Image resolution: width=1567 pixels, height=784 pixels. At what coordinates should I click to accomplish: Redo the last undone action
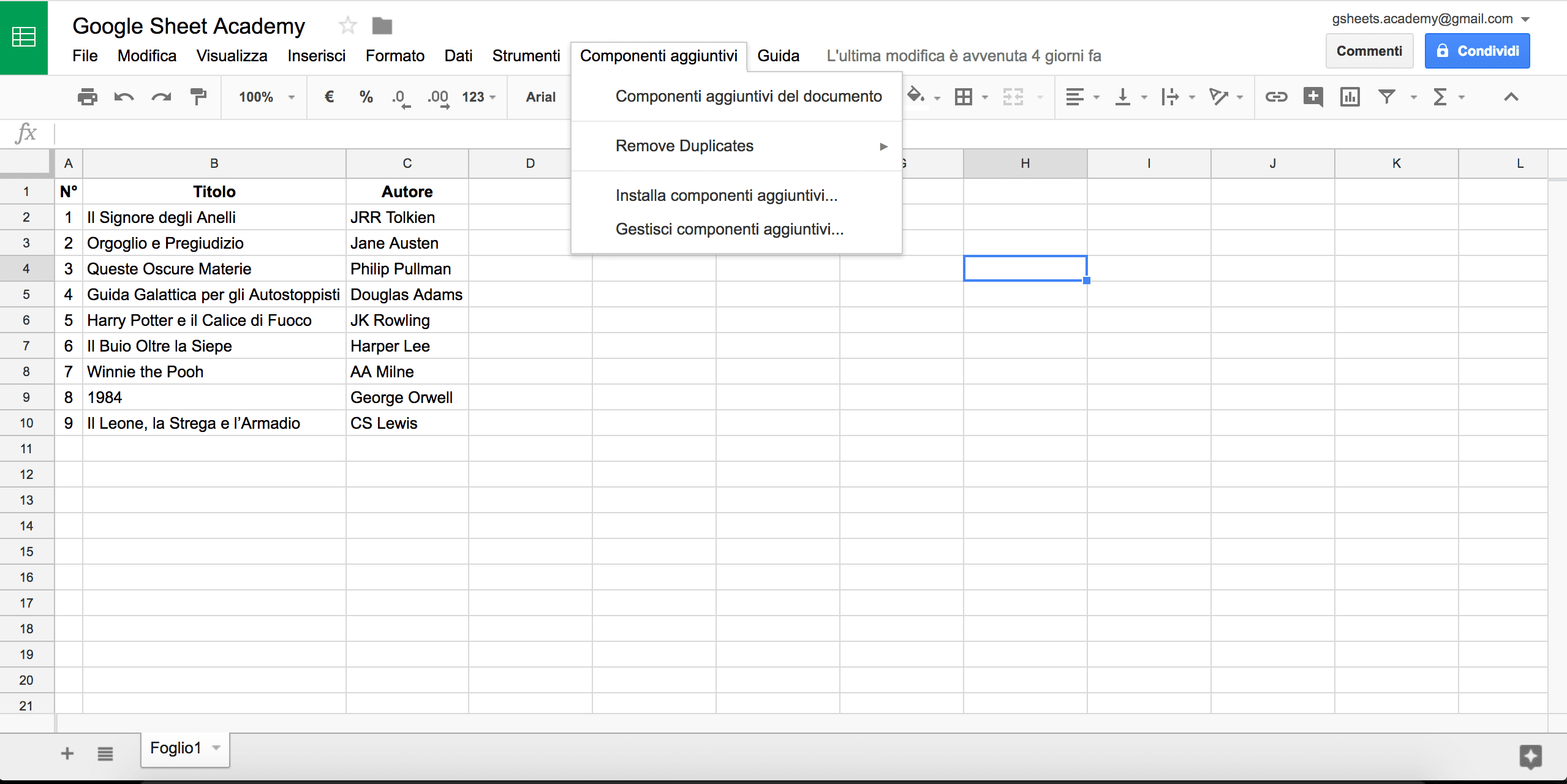161,97
